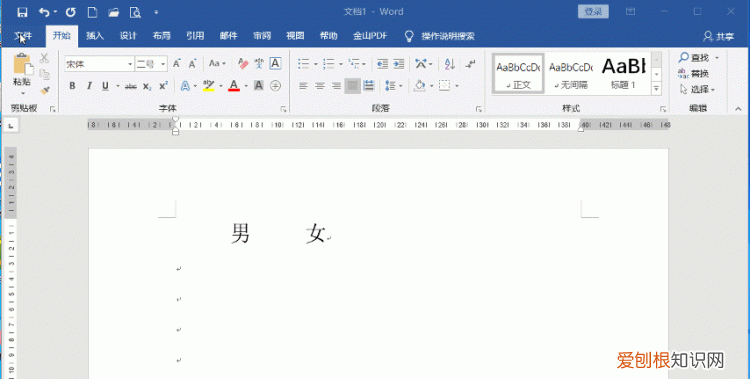Apply paragraph shading paint bucket
750x379 pixels.
pos(419,86)
